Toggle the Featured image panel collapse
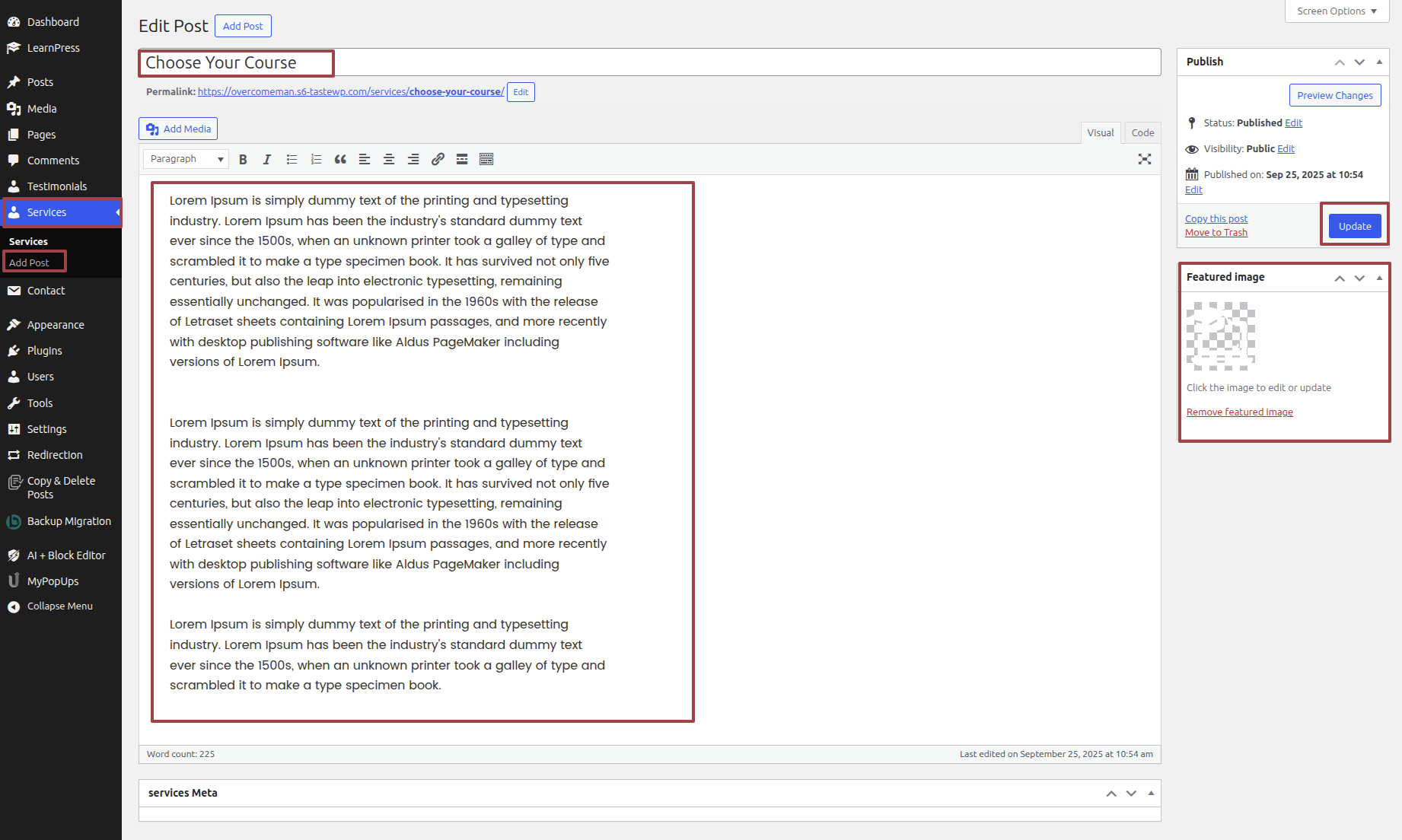 [1379, 278]
